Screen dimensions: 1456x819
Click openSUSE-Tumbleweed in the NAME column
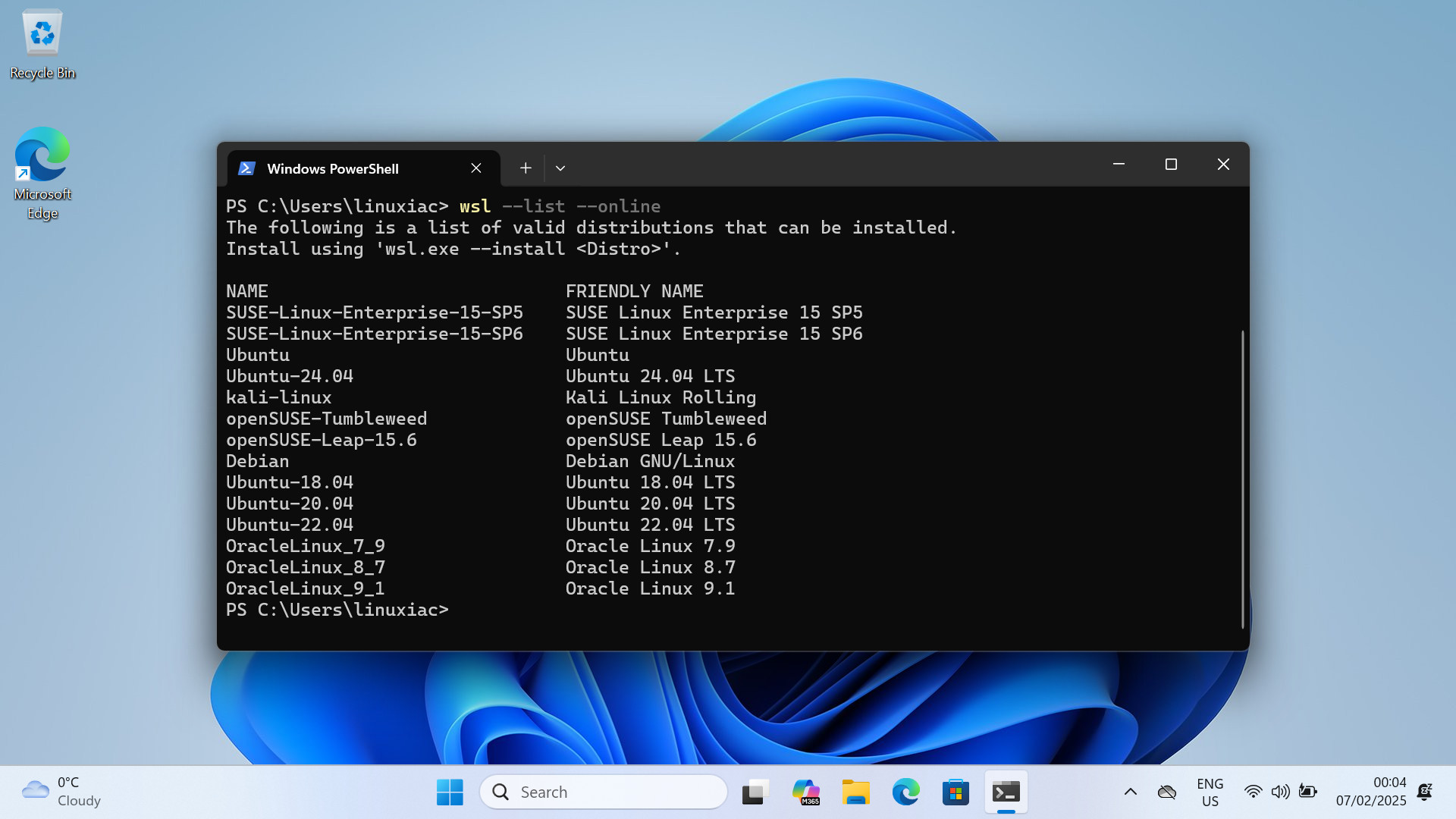point(327,419)
